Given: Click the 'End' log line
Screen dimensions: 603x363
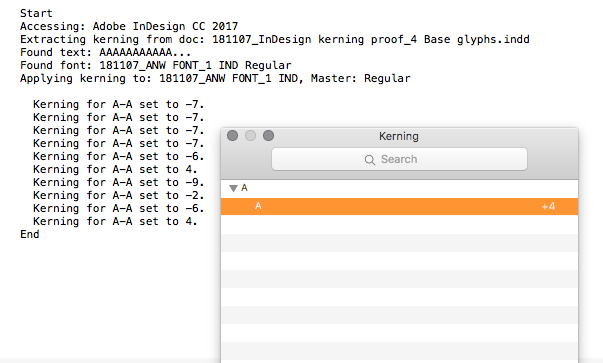Looking at the screenshot, I should tap(30, 235).
